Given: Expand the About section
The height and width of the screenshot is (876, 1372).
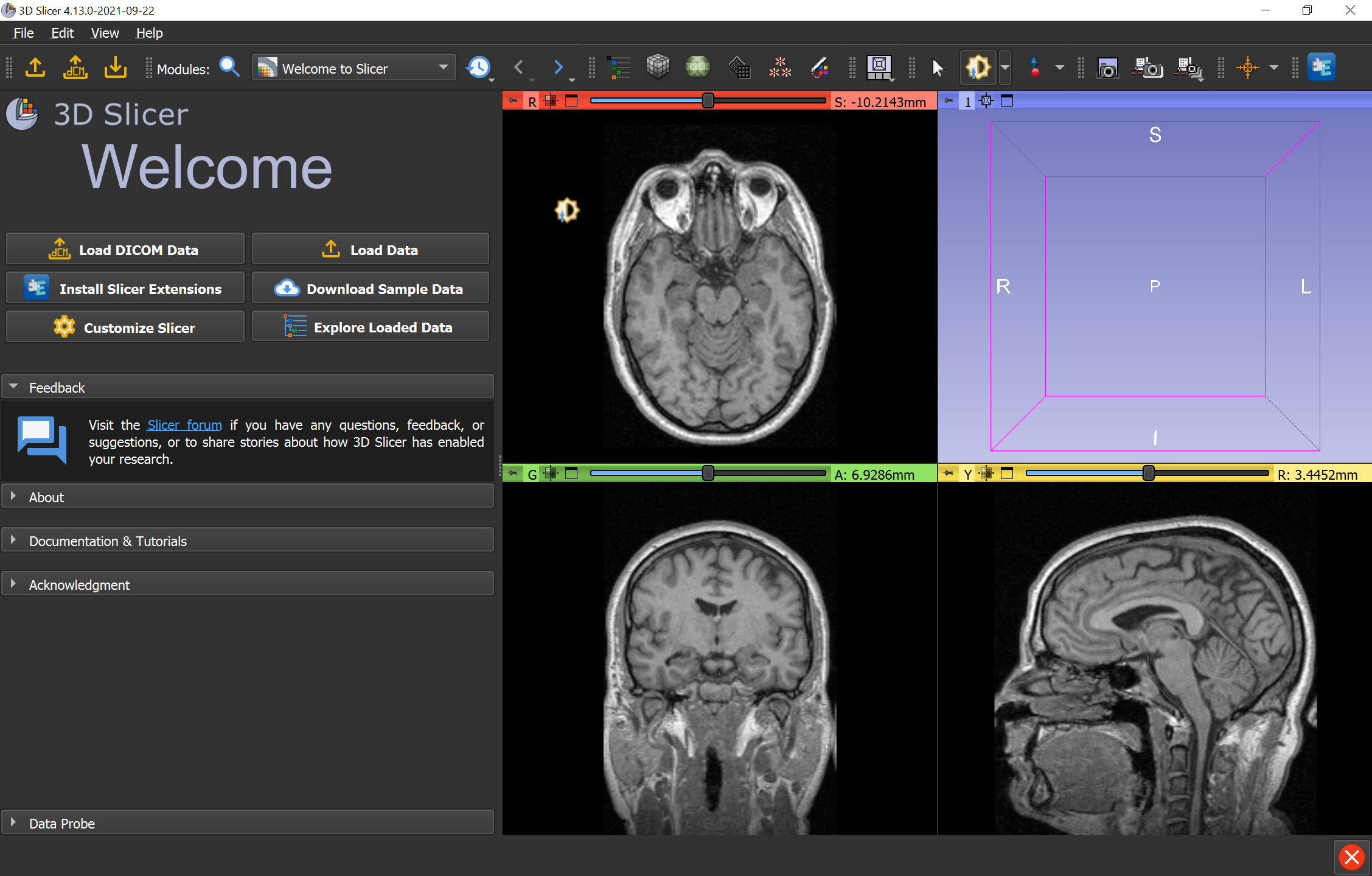Looking at the screenshot, I should coord(248,497).
